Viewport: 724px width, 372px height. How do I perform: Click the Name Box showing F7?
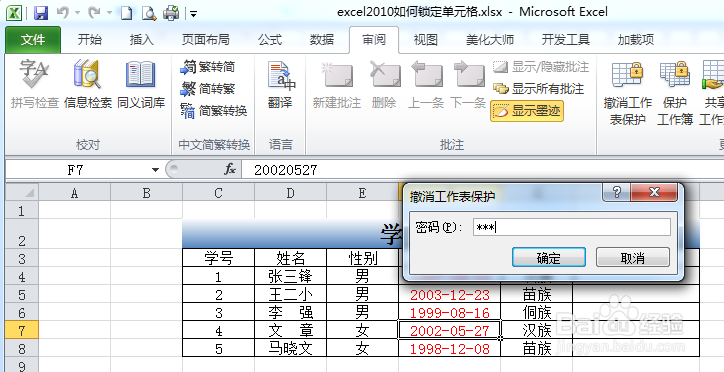tap(76, 170)
